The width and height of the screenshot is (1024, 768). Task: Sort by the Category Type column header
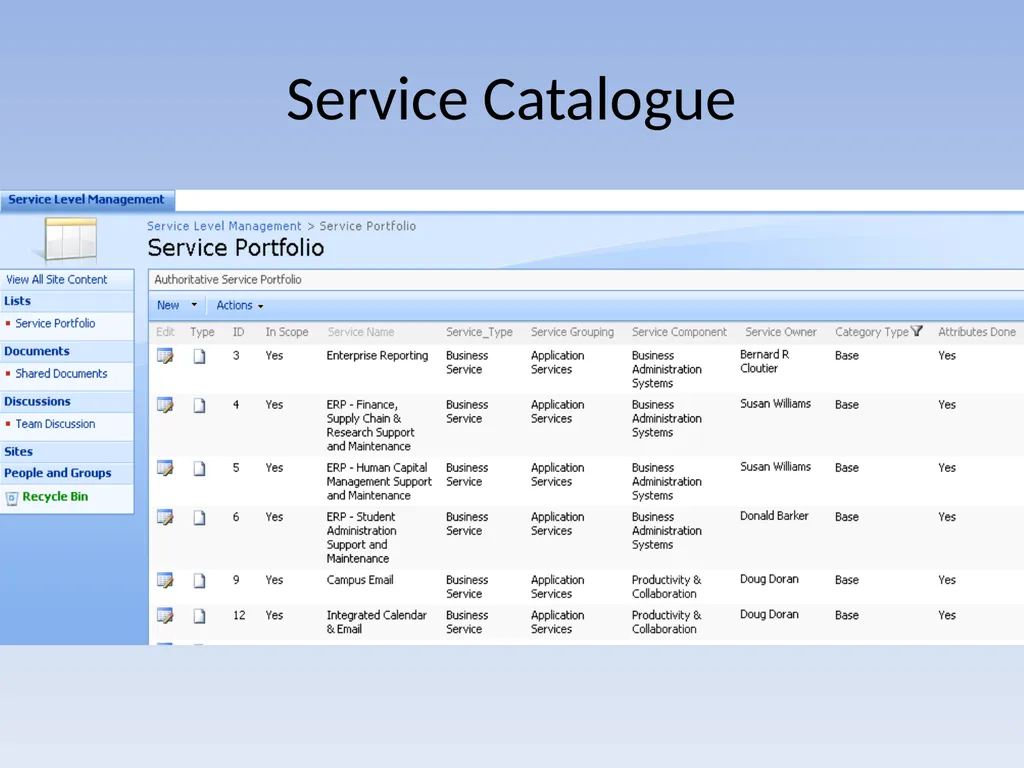click(x=871, y=332)
